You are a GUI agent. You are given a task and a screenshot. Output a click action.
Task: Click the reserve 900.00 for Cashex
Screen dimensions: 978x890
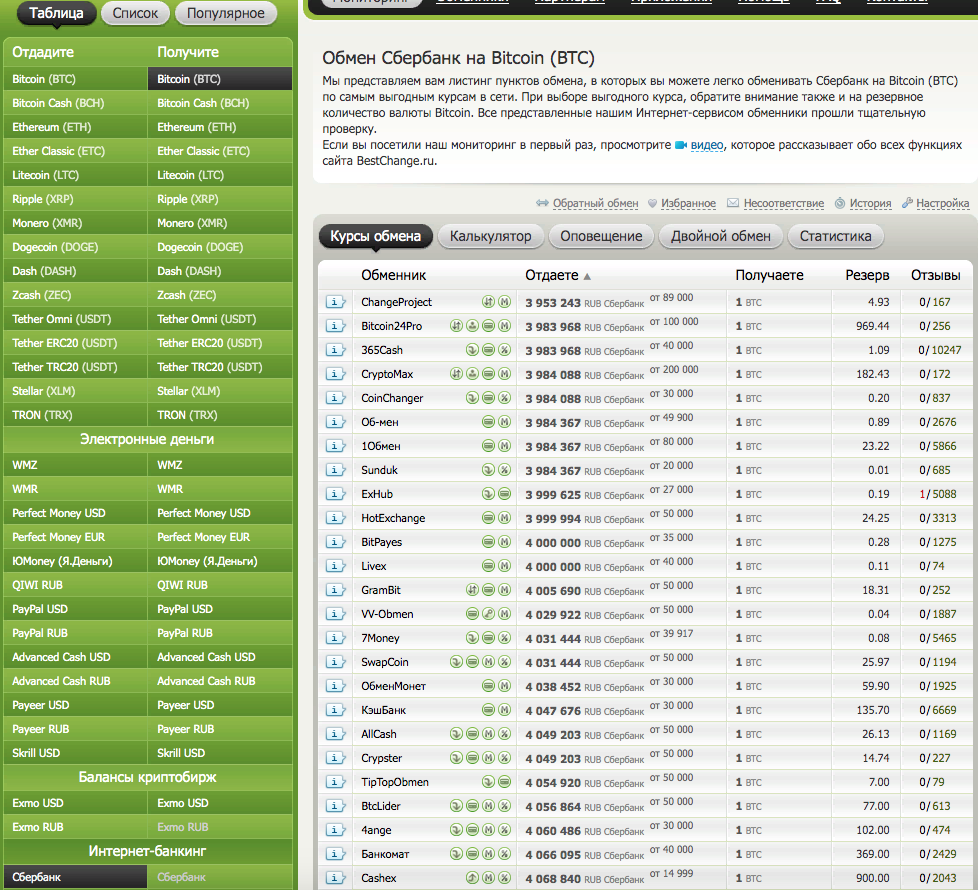point(873,878)
